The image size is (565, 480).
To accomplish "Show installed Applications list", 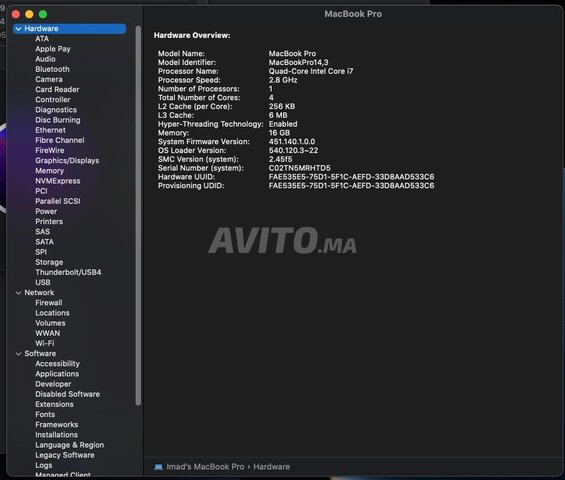I will tap(57, 374).
